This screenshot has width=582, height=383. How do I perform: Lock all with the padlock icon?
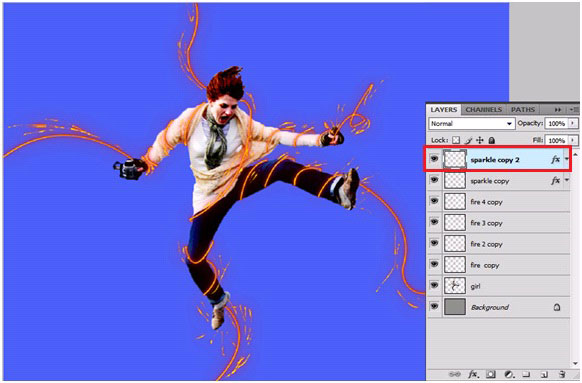(491, 140)
